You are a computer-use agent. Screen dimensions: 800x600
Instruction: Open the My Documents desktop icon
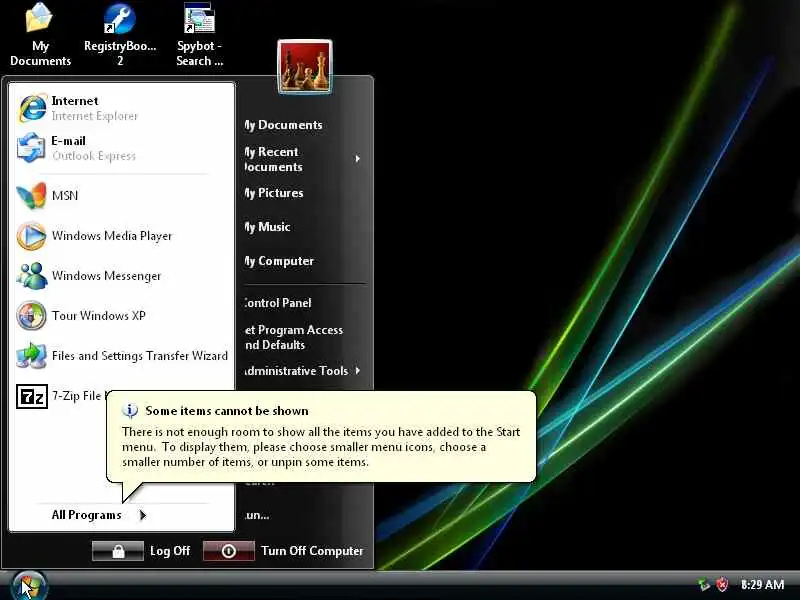click(x=40, y=34)
